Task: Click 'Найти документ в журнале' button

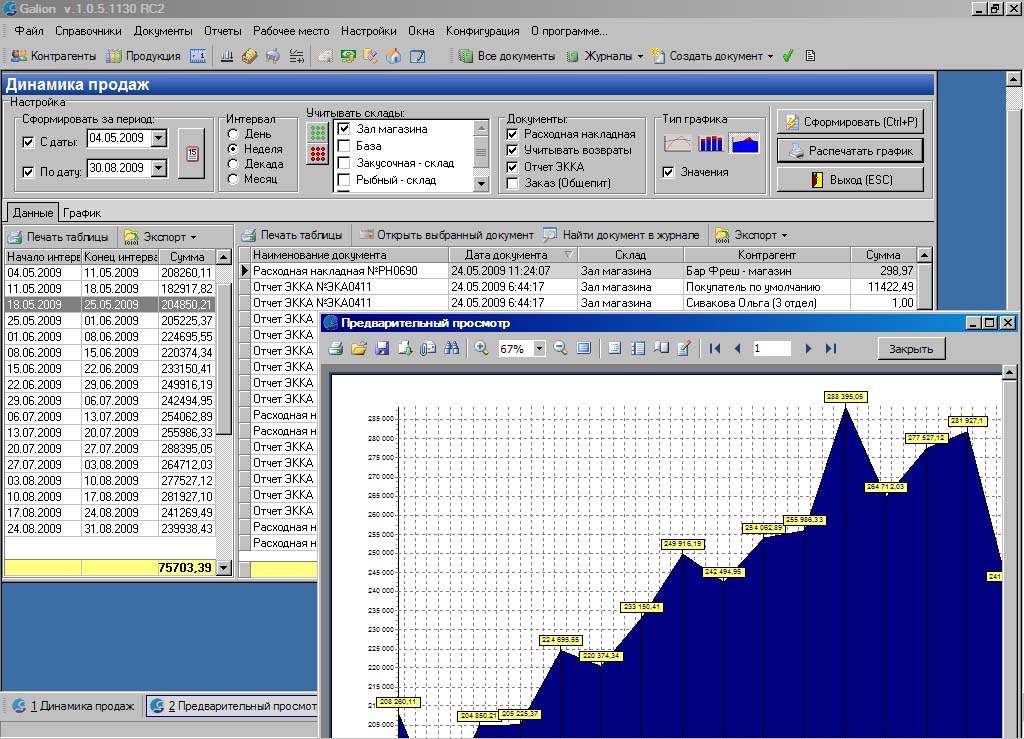Action: (621, 235)
